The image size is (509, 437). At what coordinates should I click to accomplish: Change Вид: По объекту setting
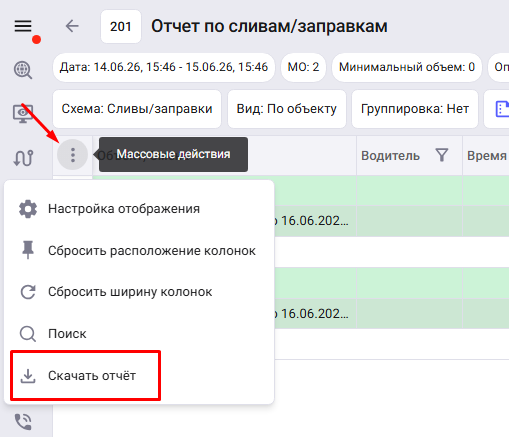(287, 109)
